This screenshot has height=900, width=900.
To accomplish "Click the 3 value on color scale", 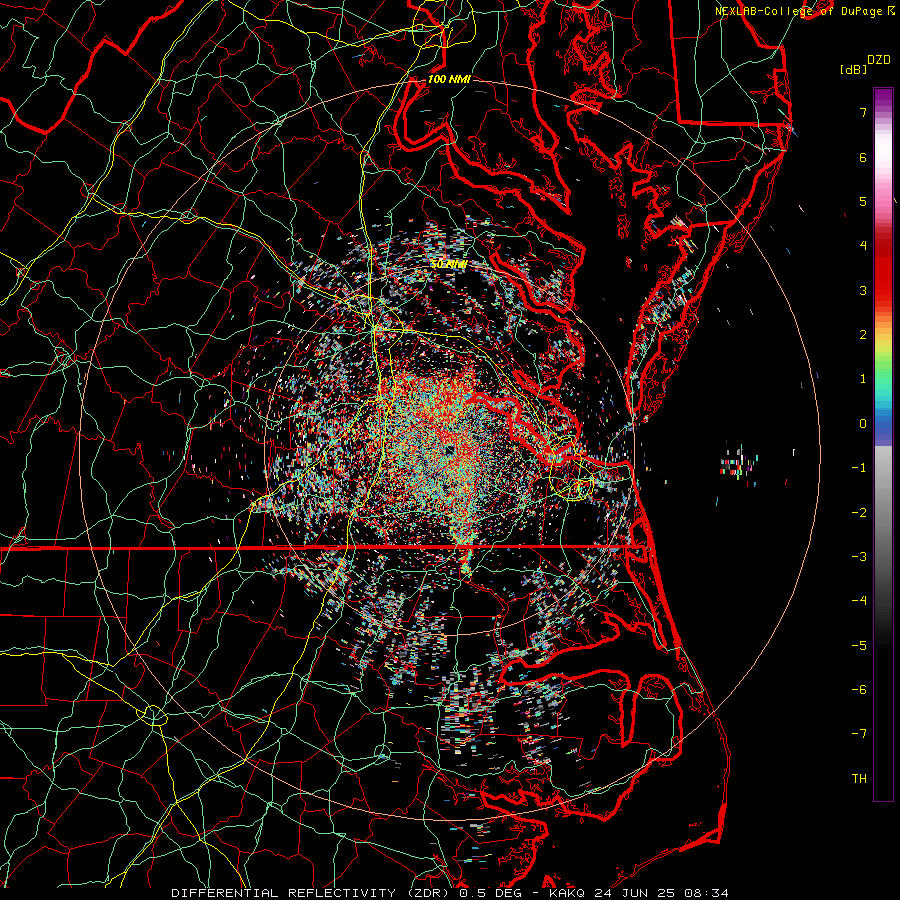I will (x=863, y=290).
